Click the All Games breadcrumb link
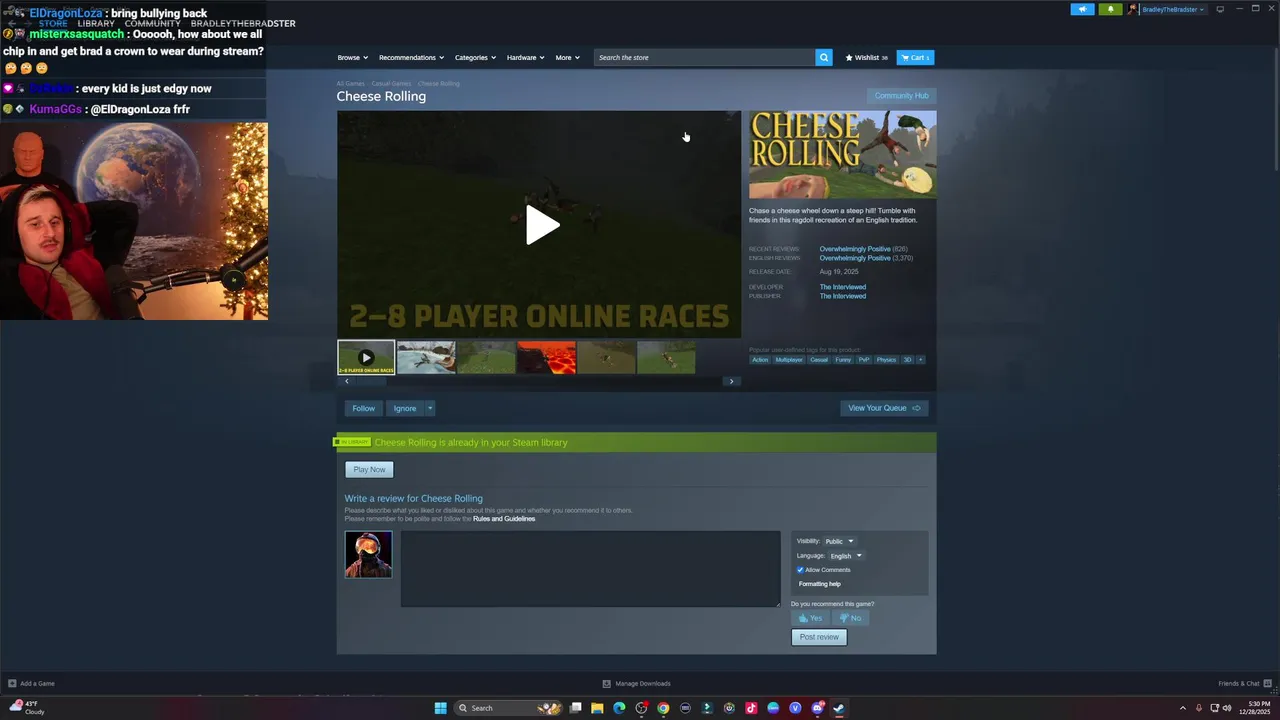 (x=350, y=83)
